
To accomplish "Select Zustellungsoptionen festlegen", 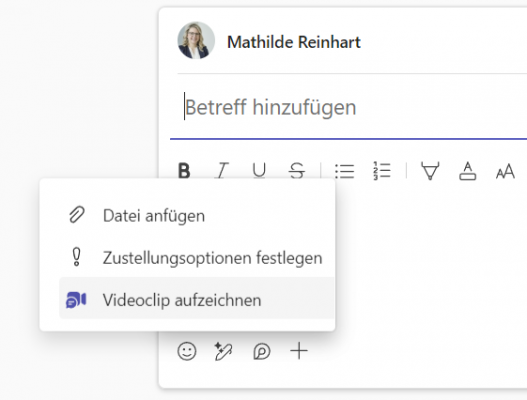I will click(x=197, y=258).
